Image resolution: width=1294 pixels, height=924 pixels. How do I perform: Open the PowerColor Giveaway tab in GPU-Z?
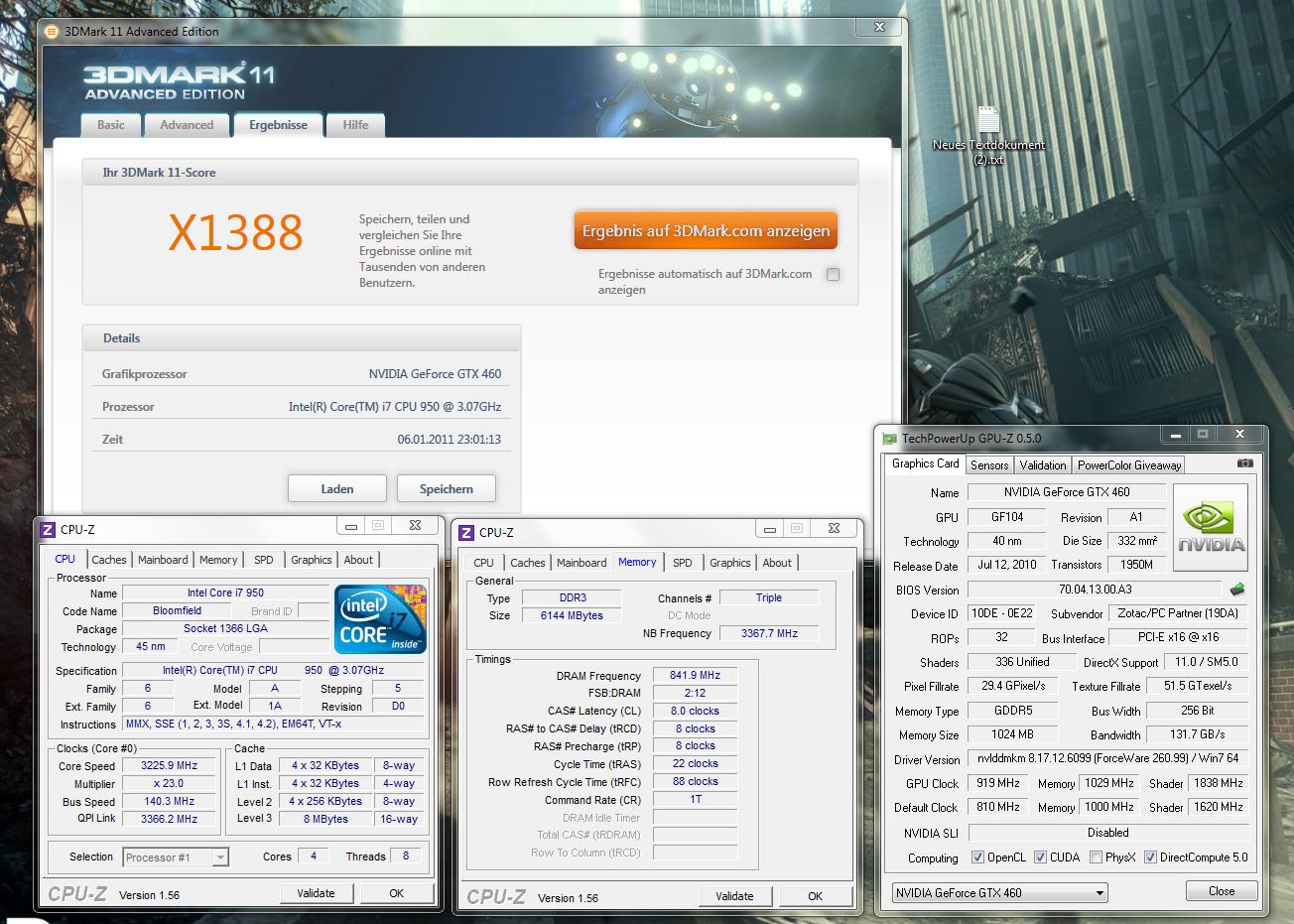(1129, 464)
